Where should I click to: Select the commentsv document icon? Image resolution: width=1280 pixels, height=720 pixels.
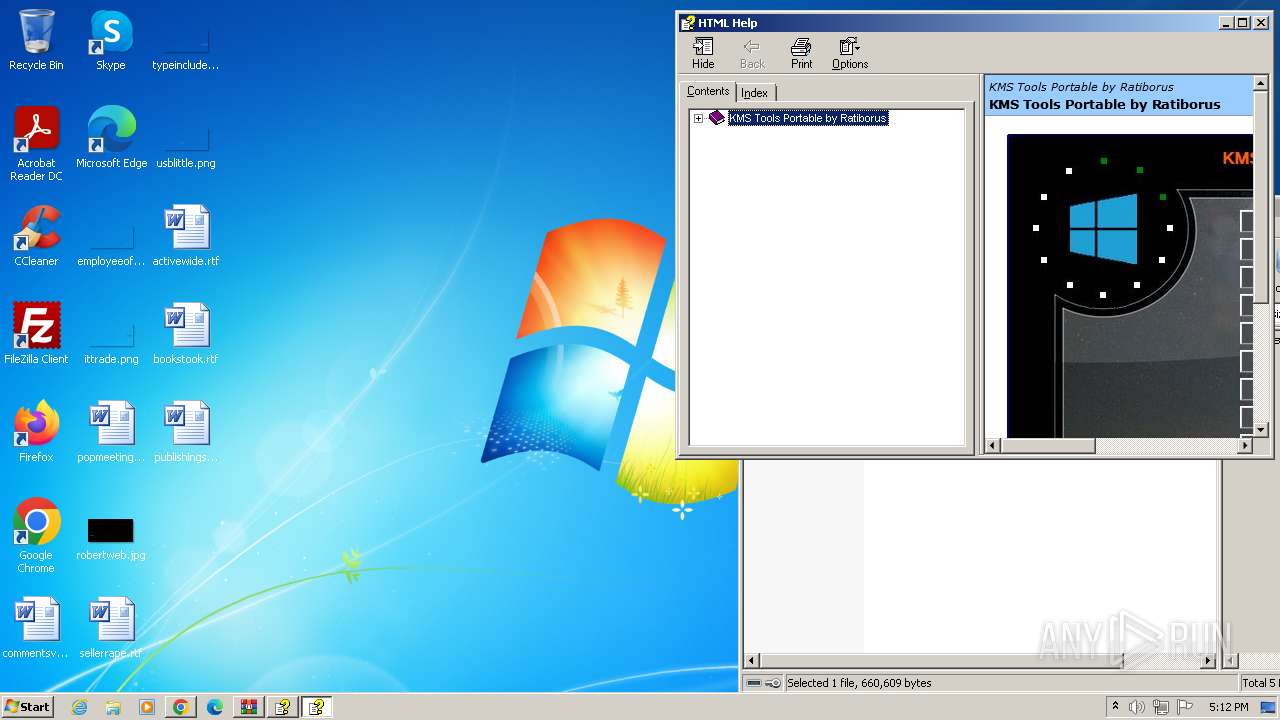pyautogui.click(x=36, y=628)
